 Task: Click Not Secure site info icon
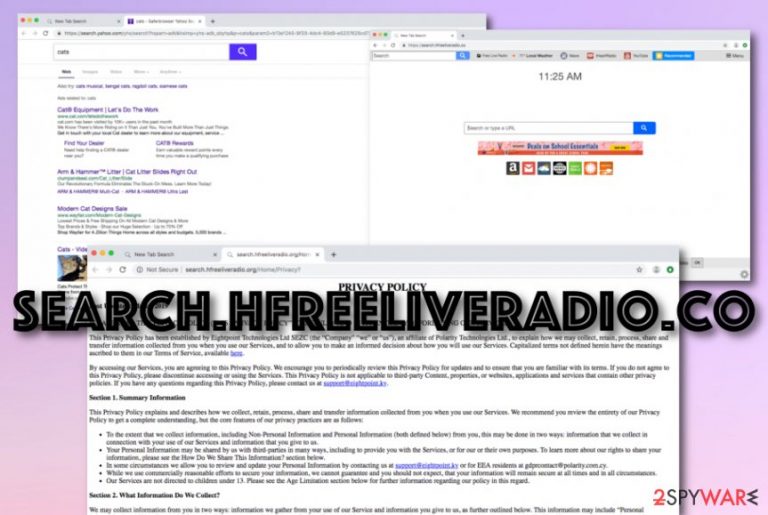tap(140, 270)
